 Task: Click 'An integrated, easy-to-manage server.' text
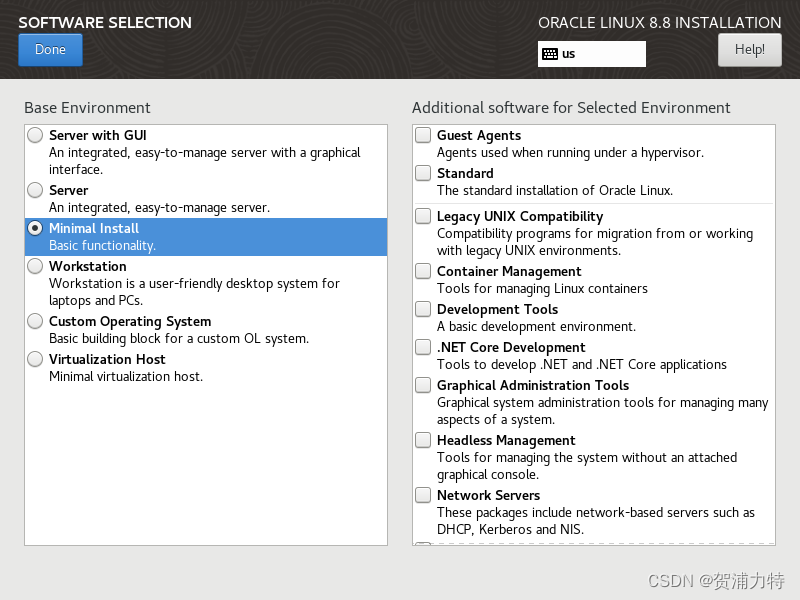pos(160,208)
